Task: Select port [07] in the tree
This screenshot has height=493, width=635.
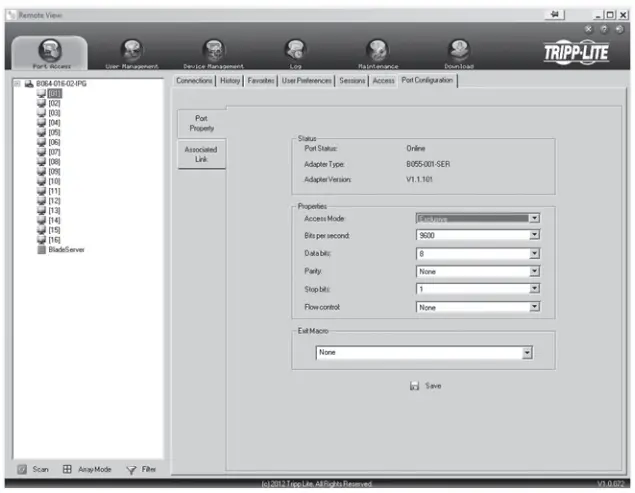Action: click(54, 152)
